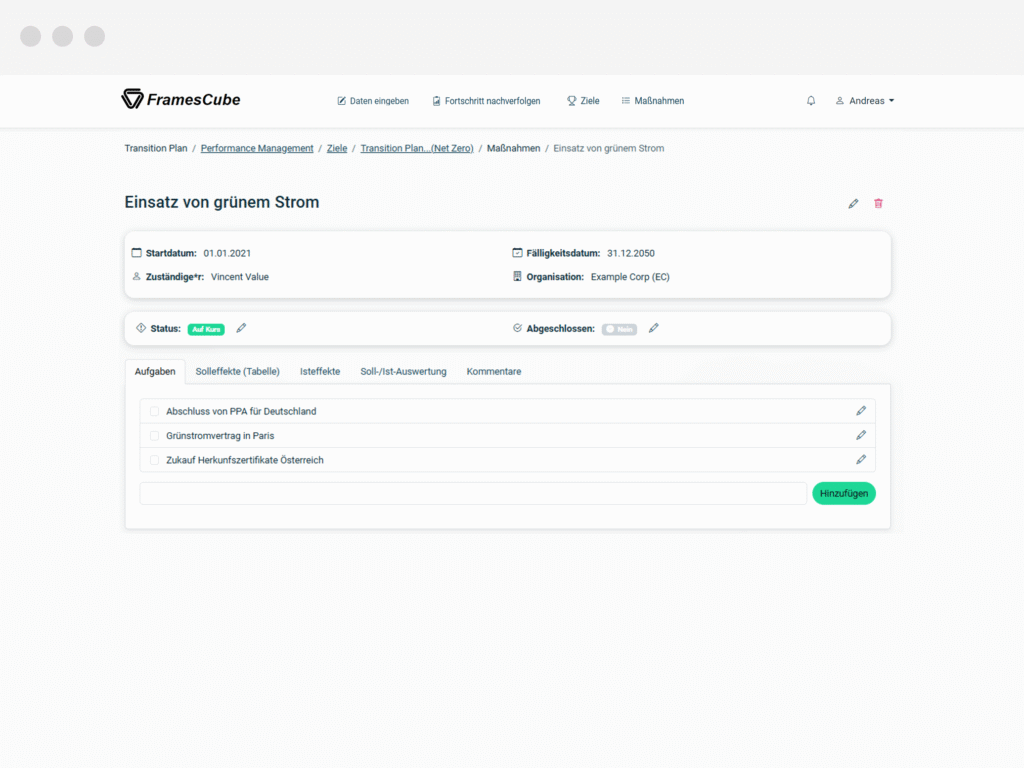Edit Abgeschlossen value with its pencil icon
Image resolution: width=1024 pixels, height=768 pixels.
pos(654,328)
